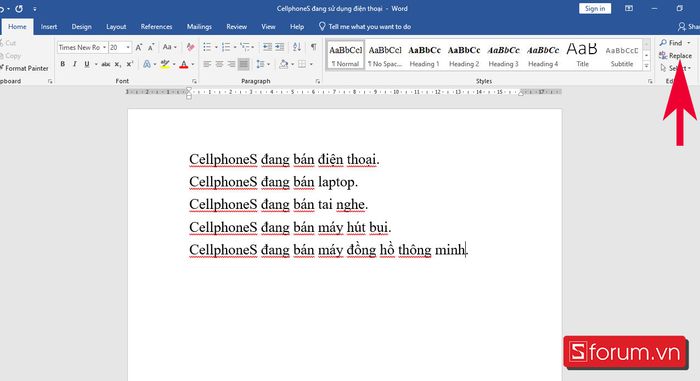Expand highlight color dropdown arrow
Viewport: 700px width, 381px height.
pos(174,64)
